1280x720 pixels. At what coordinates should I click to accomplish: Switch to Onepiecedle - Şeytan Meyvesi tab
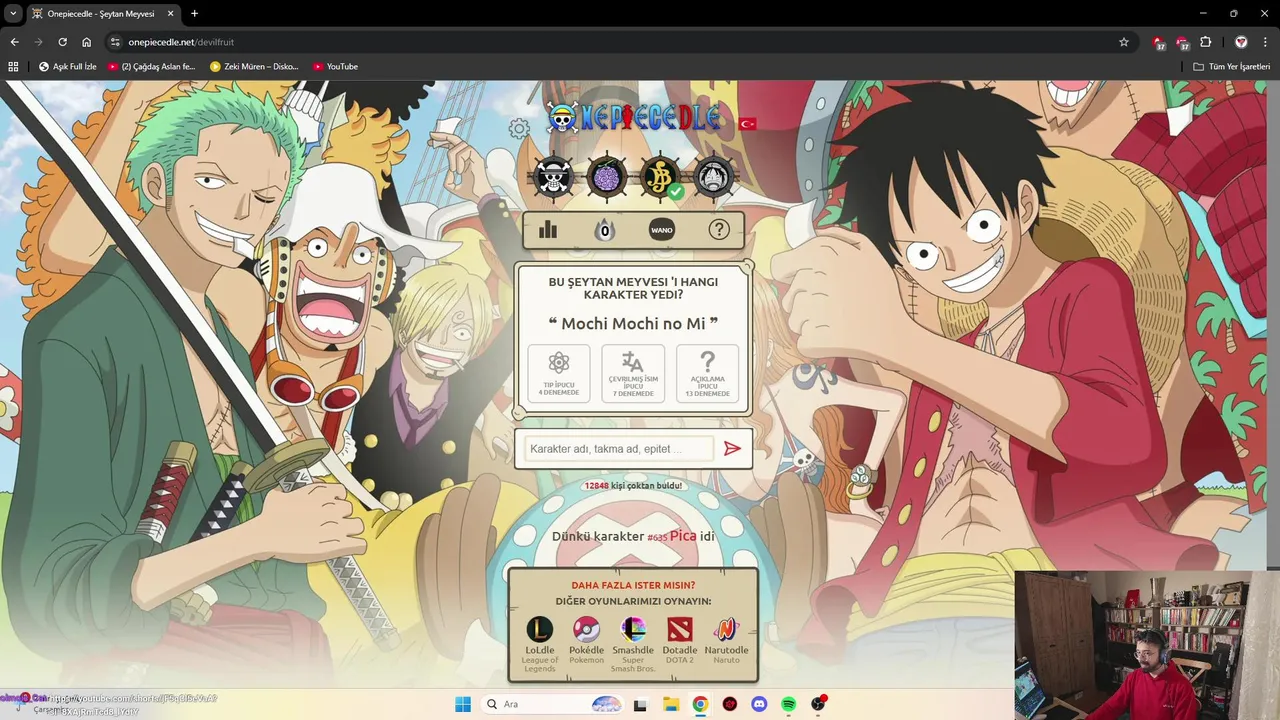point(100,14)
